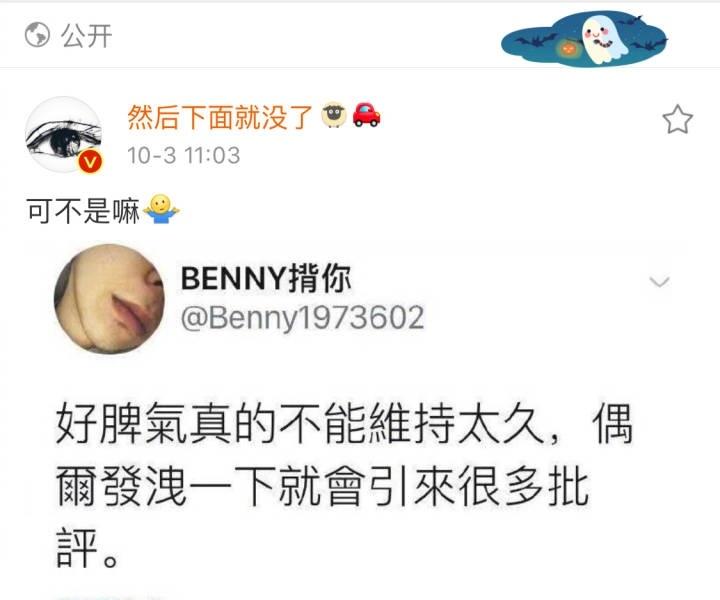Click the @Benny1973602 handle
This screenshot has height=600, width=720.
pyautogui.click(x=302, y=318)
